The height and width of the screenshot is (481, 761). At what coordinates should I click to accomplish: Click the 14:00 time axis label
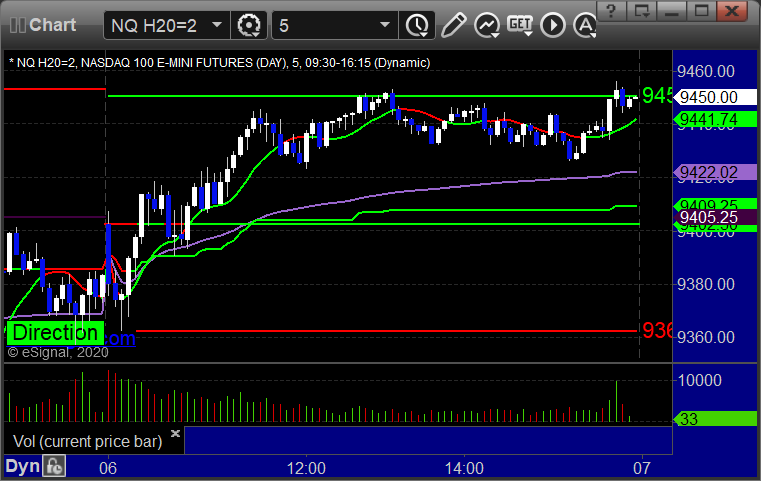(464, 468)
